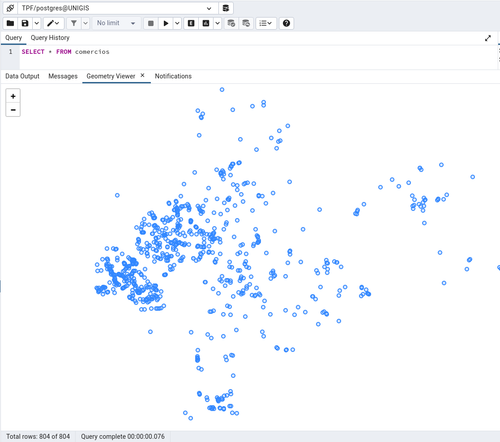Execute the query with the play button

click(x=166, y=23)
